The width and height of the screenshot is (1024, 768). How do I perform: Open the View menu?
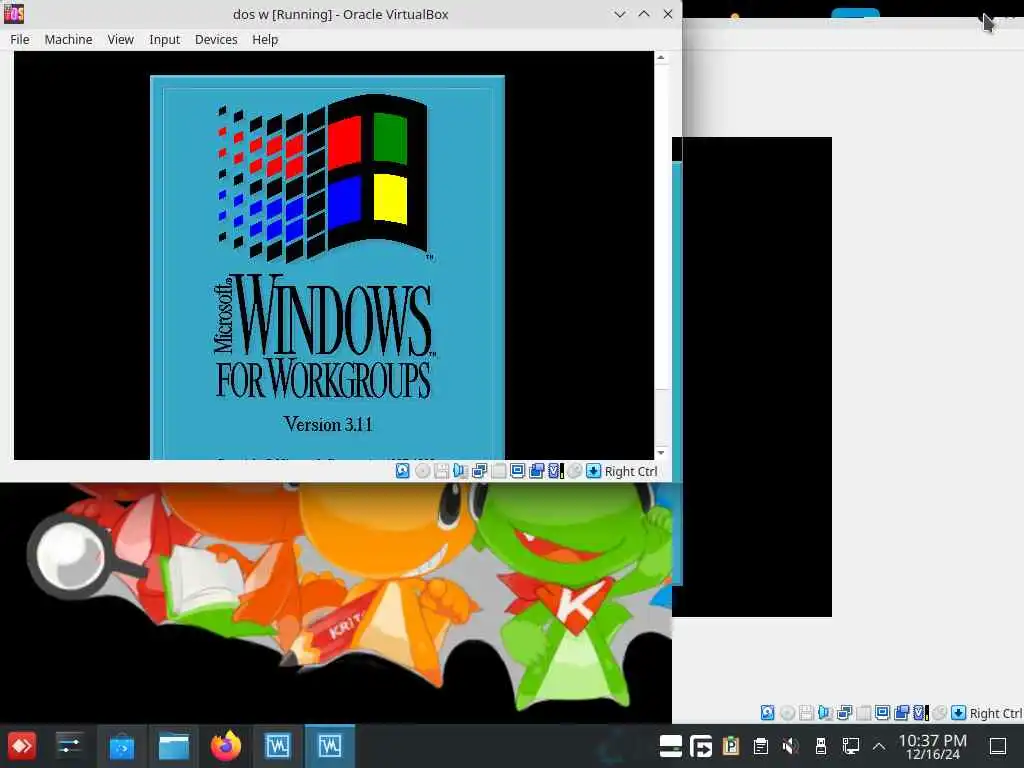pyautogui.click(x=120, y=40)
